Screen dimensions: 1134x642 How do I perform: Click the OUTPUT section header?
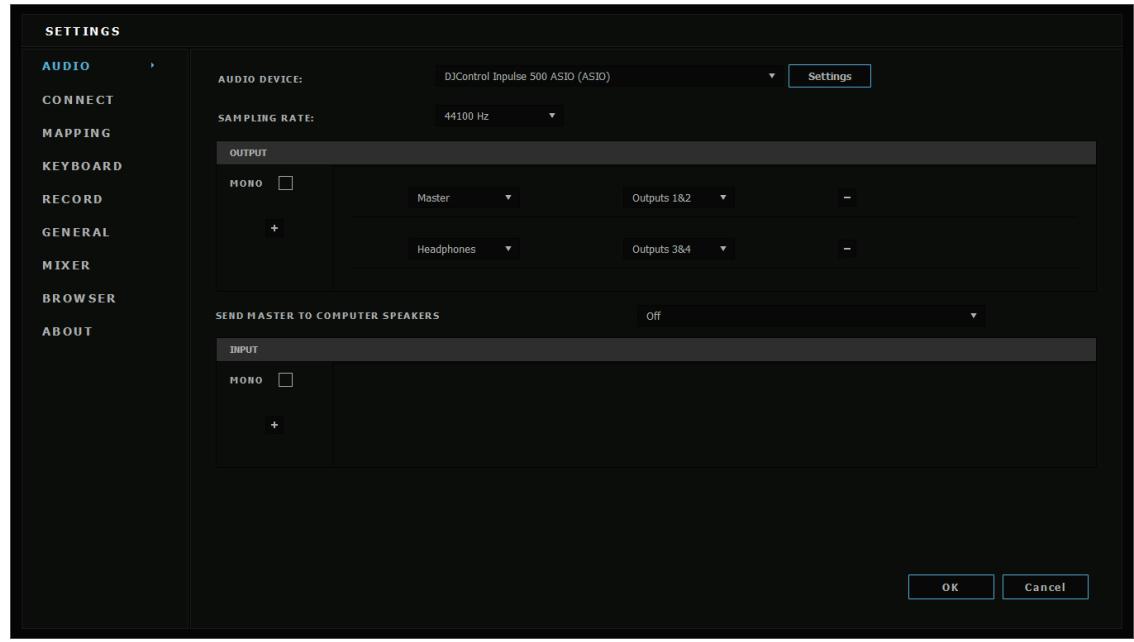click(656, 153)
